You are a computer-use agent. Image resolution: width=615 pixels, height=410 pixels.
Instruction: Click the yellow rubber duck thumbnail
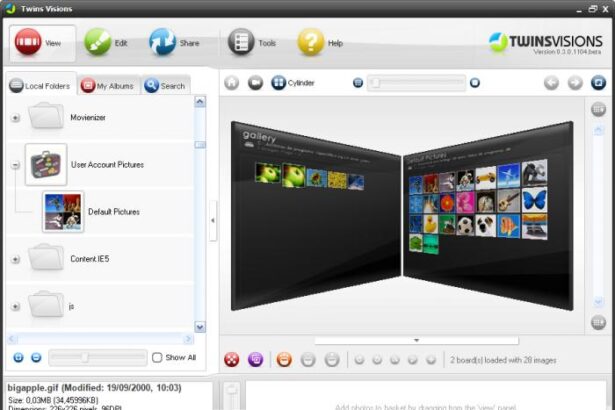pos(431,224)
